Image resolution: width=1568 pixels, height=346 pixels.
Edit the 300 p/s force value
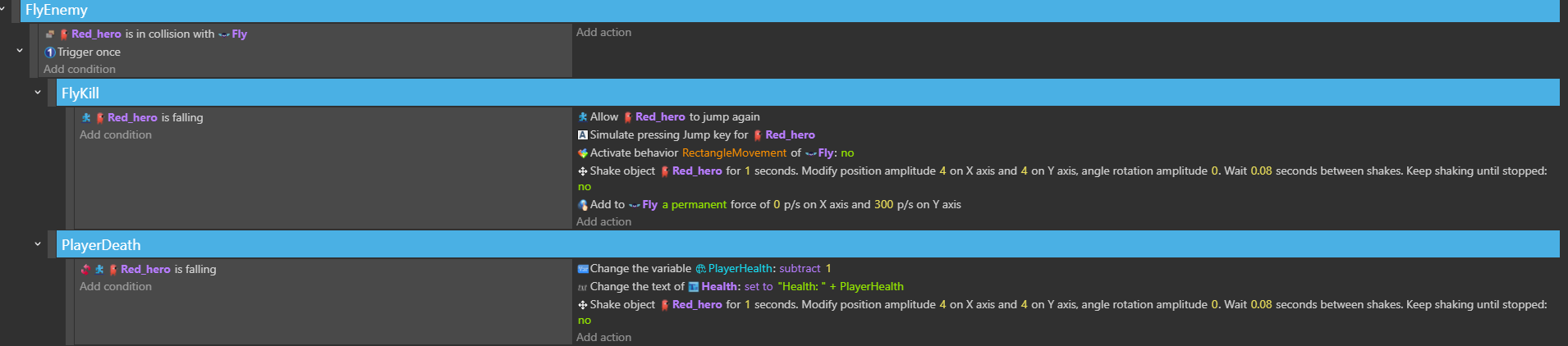(x=883, y=205)
